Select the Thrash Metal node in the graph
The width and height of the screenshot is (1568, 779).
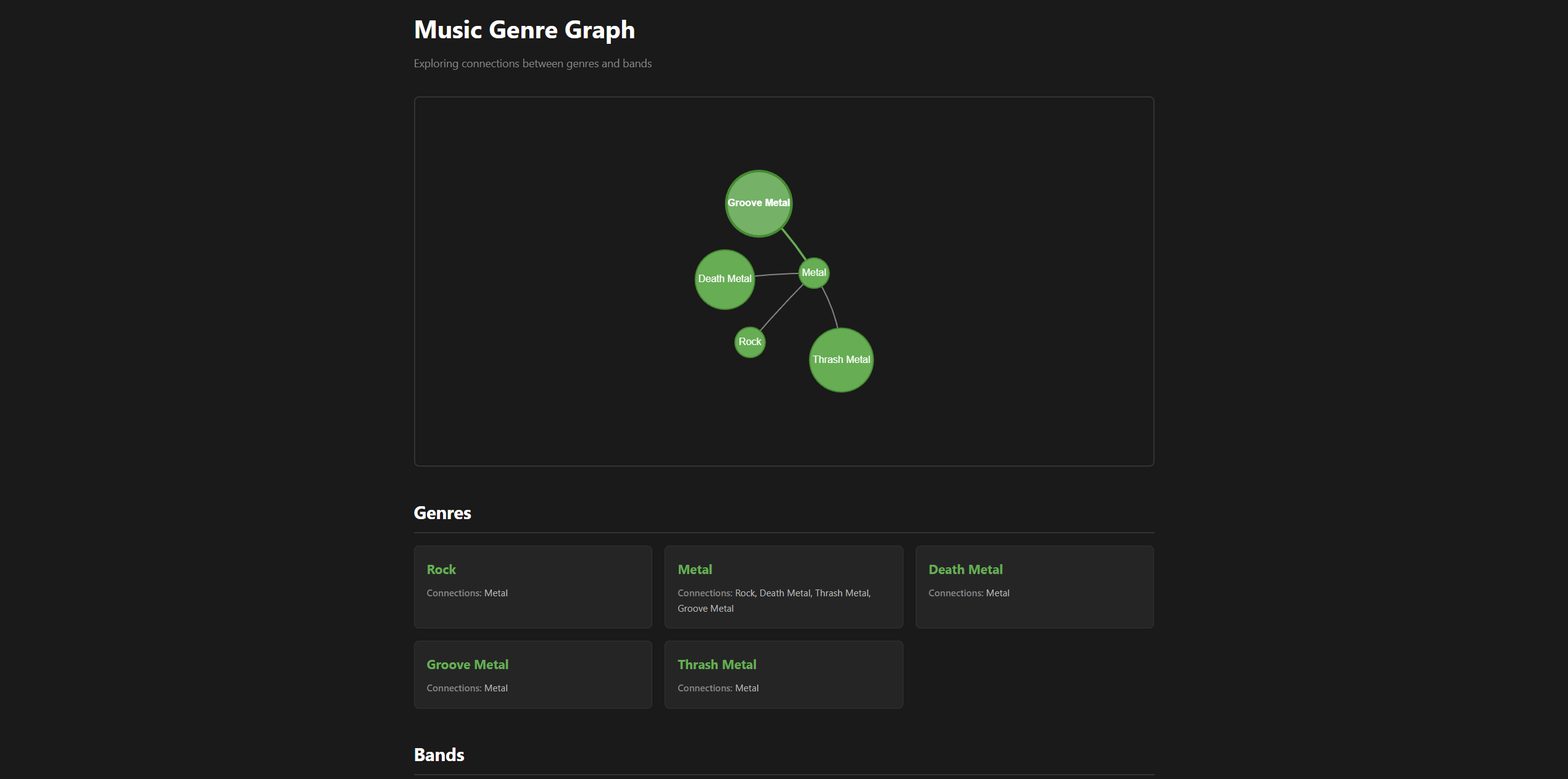pos(840,359)
